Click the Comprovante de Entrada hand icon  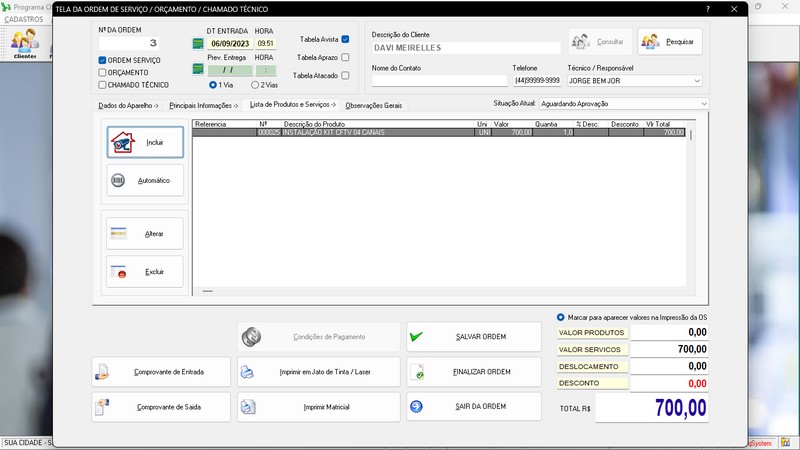click(x=102, y=372)
